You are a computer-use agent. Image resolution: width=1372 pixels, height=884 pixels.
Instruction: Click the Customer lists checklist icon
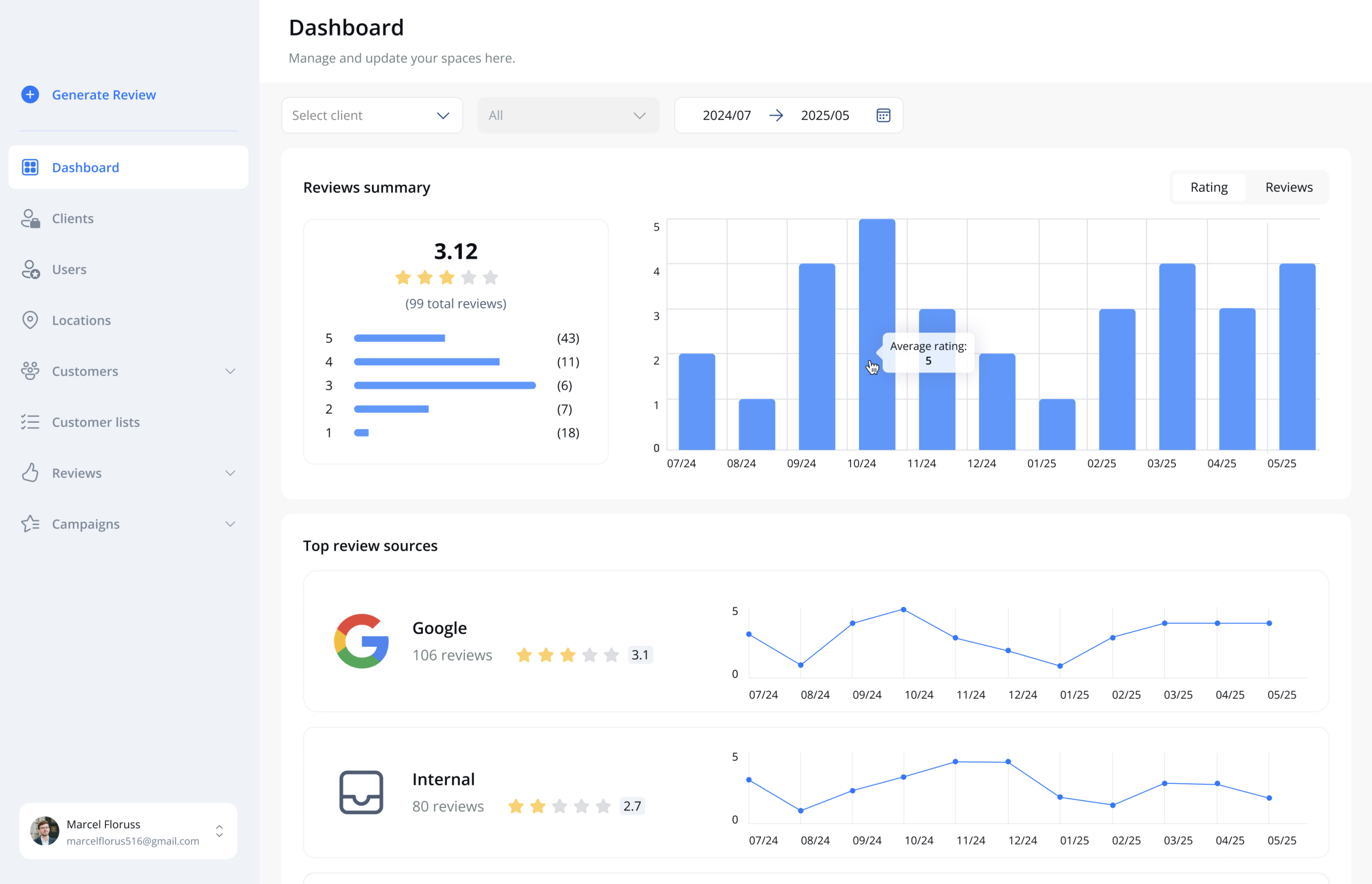(30, 422)
